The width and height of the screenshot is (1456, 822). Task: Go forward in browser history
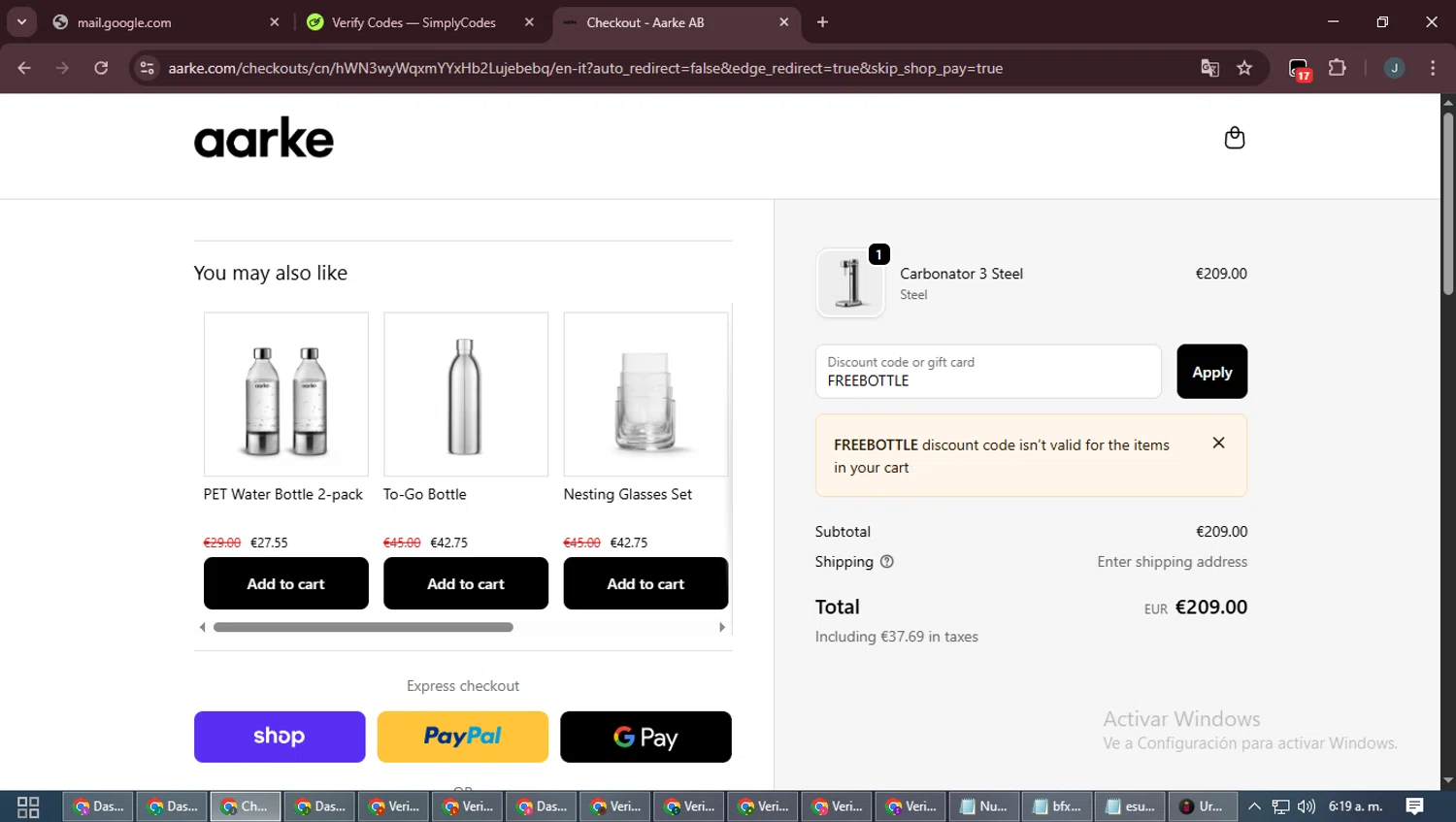click(x=62, y=68)
